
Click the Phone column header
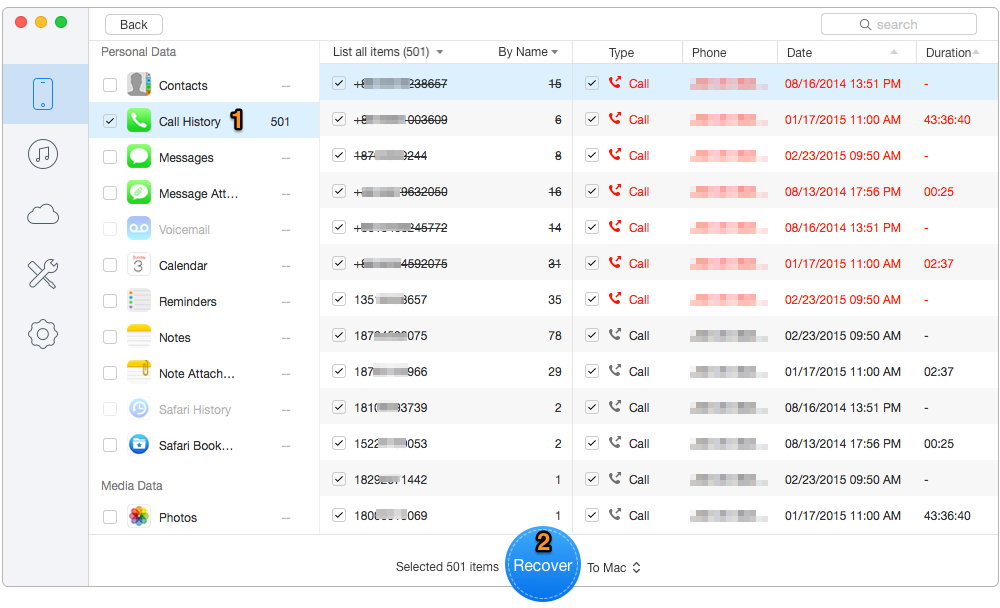pyautogui.click(x=709, y=52)
